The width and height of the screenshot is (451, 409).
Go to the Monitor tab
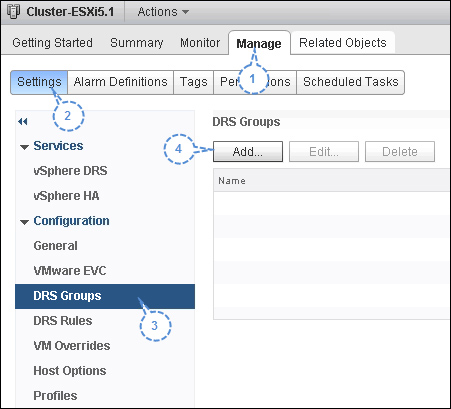point(200,43)
